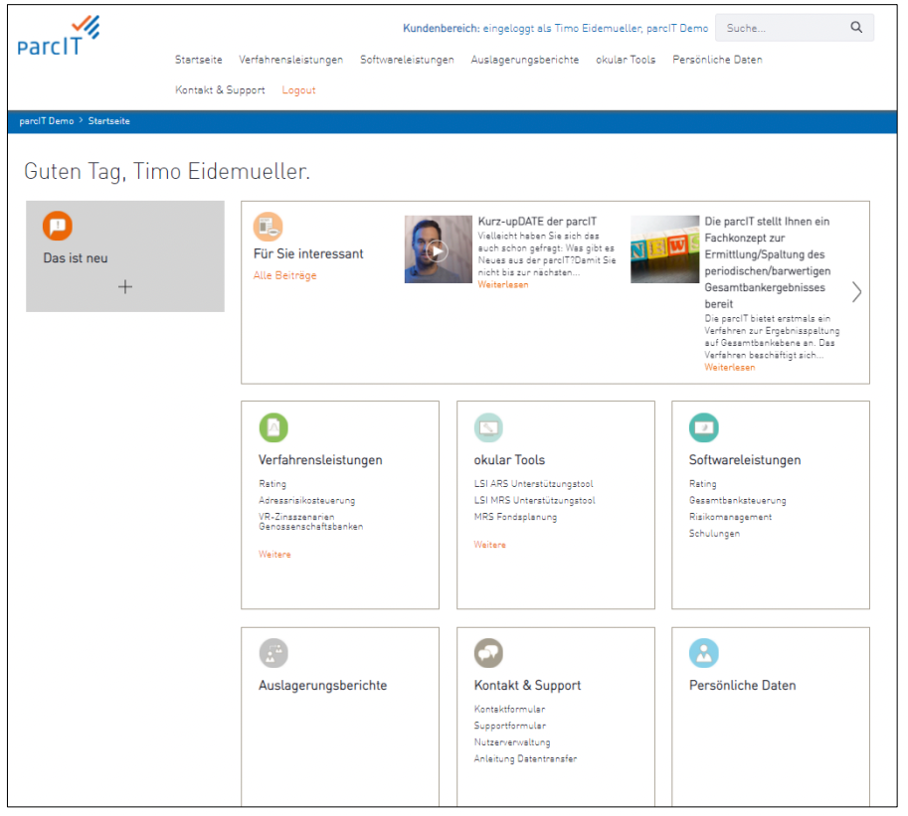Click the teal Softwareleistungen icon

click(x=704, y=427)
